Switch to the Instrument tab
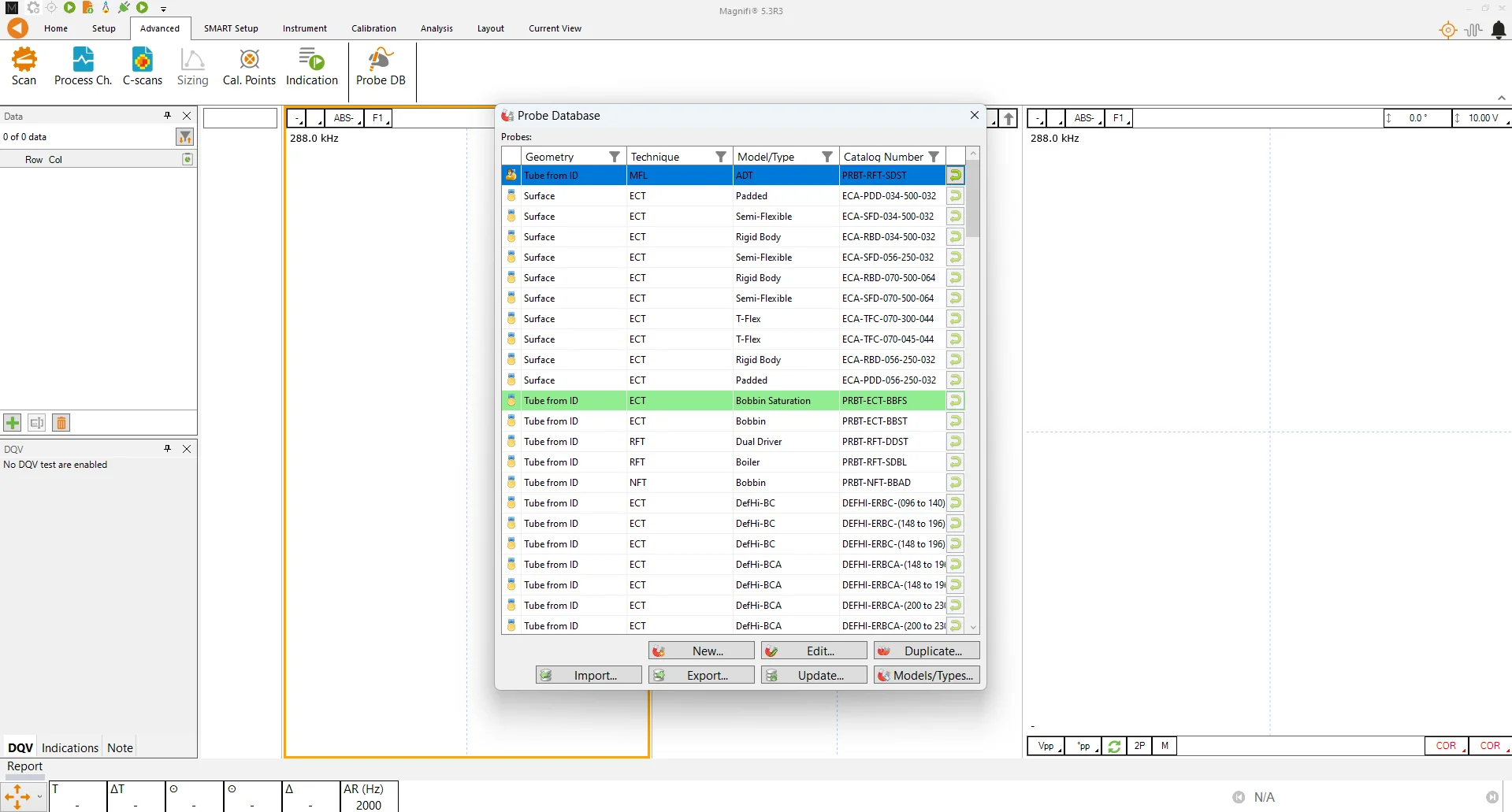 (x=305, y=28)
